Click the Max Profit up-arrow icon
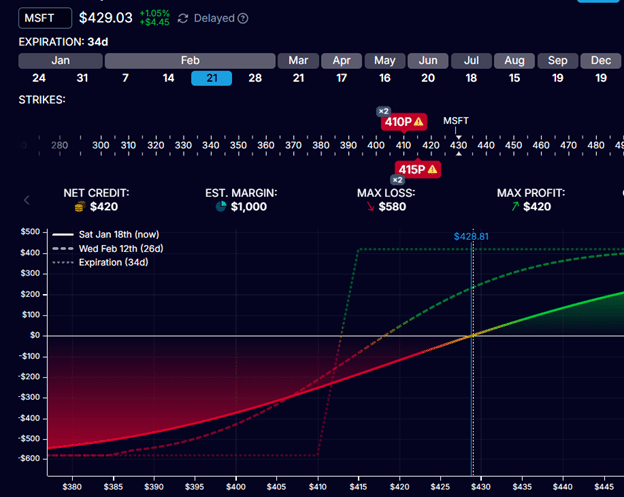 (x=513, y=207)
